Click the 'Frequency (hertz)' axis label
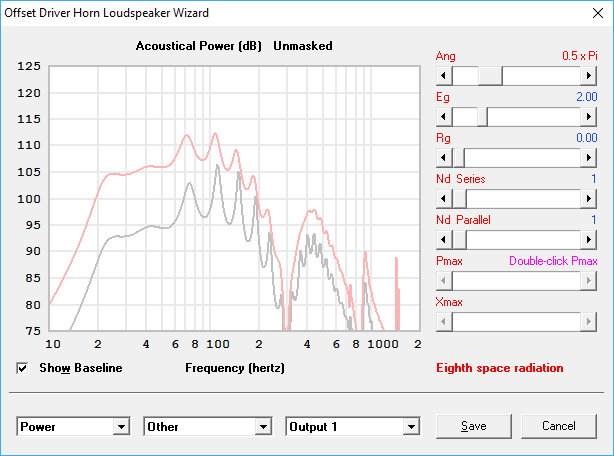 (x=235, y=368)
